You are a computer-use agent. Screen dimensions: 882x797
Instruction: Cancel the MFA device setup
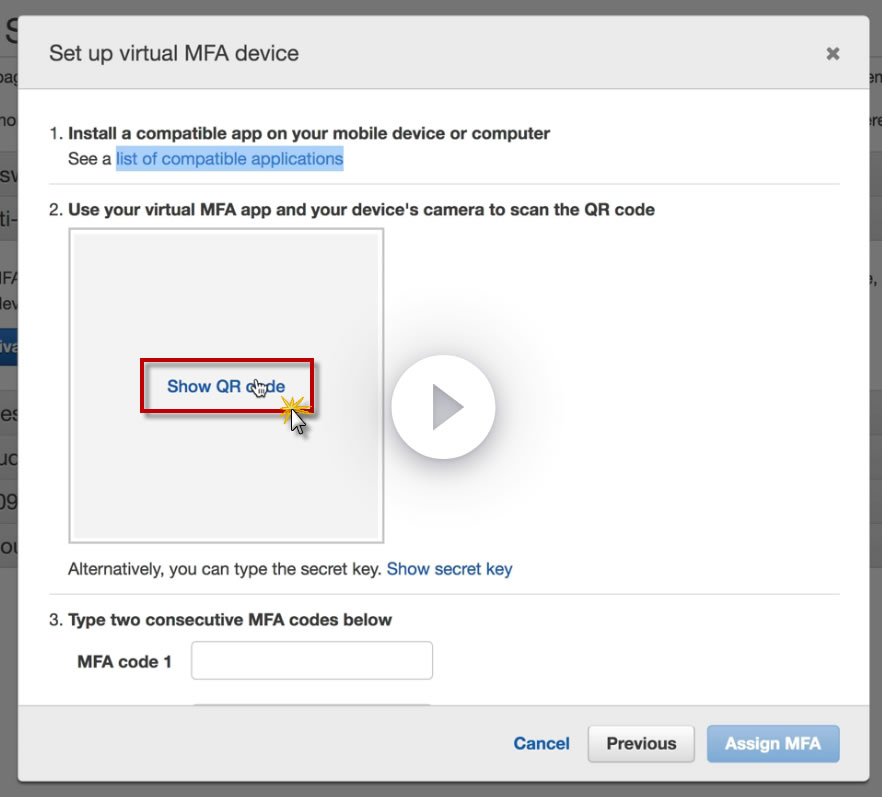tap(541, 743)
